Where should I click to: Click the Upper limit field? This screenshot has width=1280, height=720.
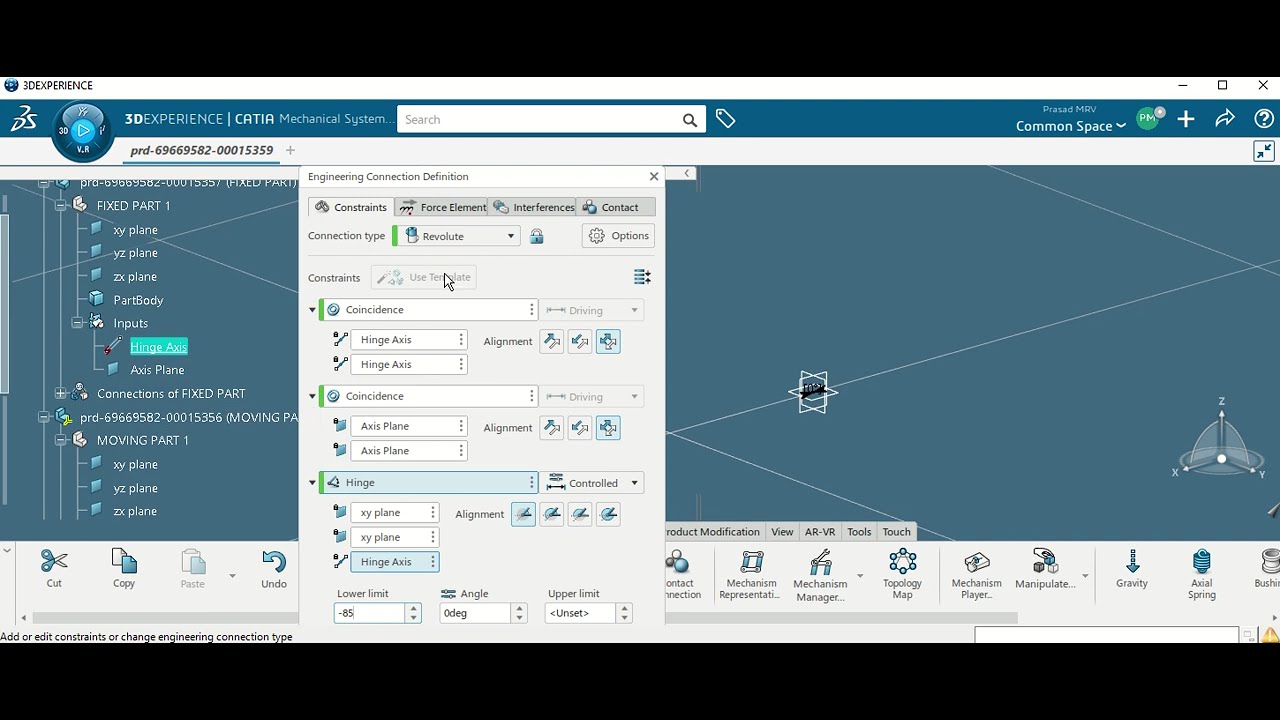(x=581, y=613)
